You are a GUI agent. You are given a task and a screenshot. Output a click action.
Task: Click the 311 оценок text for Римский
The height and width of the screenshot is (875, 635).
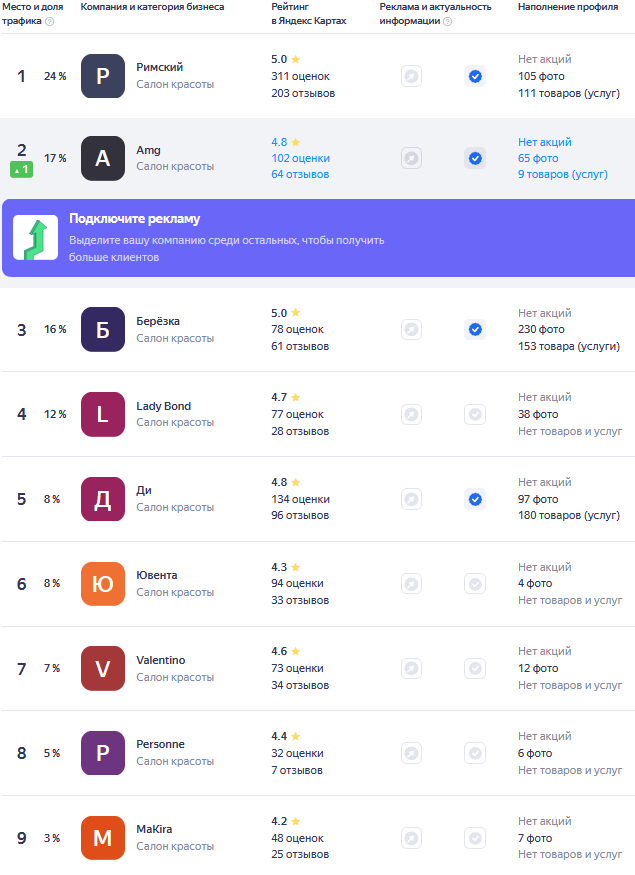click(301, 76)
